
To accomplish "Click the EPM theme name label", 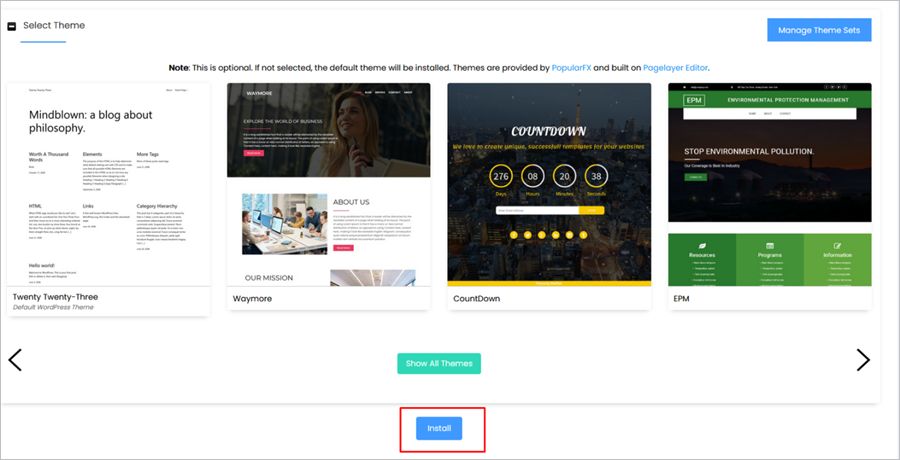I will point(681,299).
